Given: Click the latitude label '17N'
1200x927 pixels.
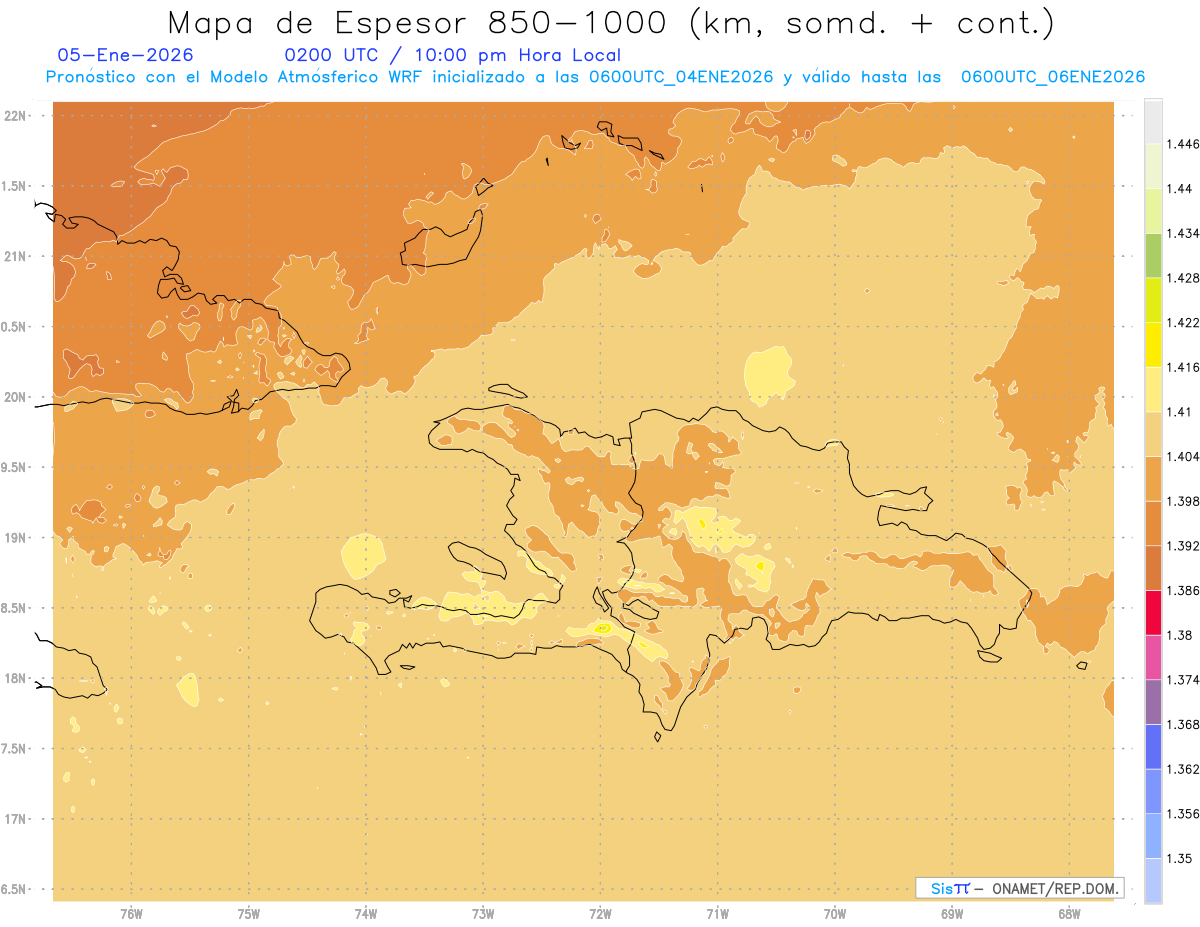Looking at the screenshot, I should pyautogui.click(x=16, y=819).
